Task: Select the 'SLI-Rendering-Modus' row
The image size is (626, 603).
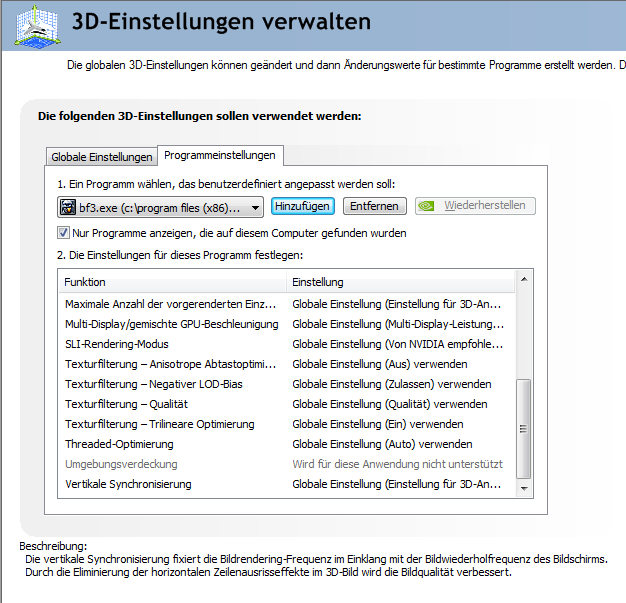Action: click(287, 344)
